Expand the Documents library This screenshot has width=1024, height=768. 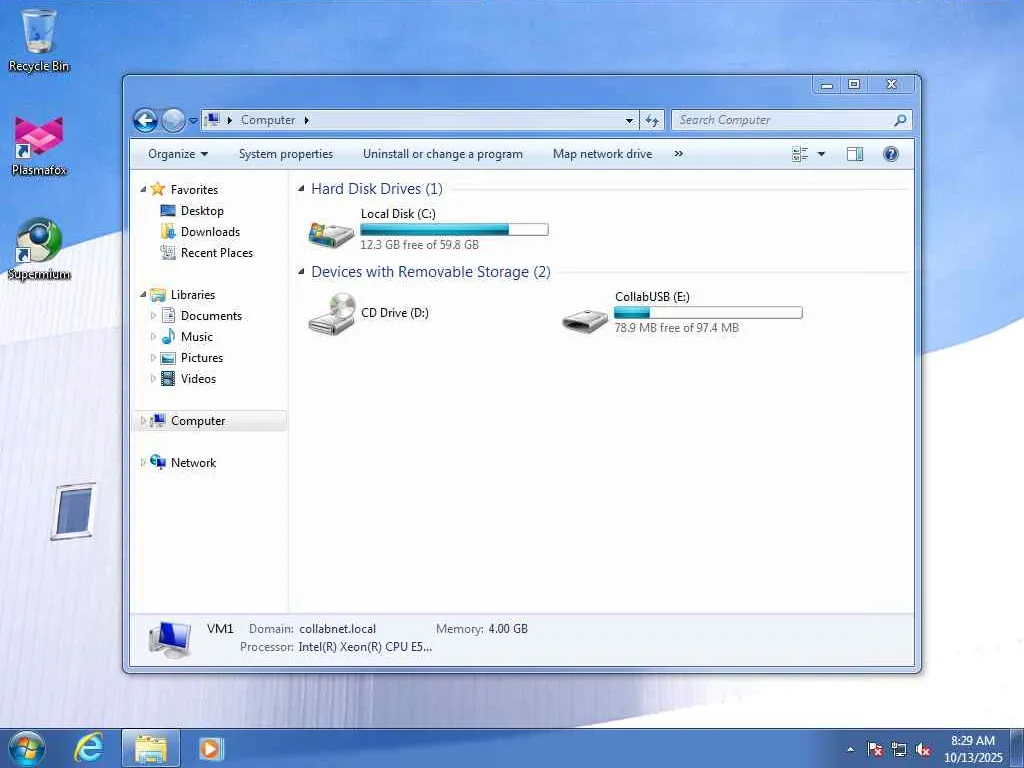click(x=153, y=316)
